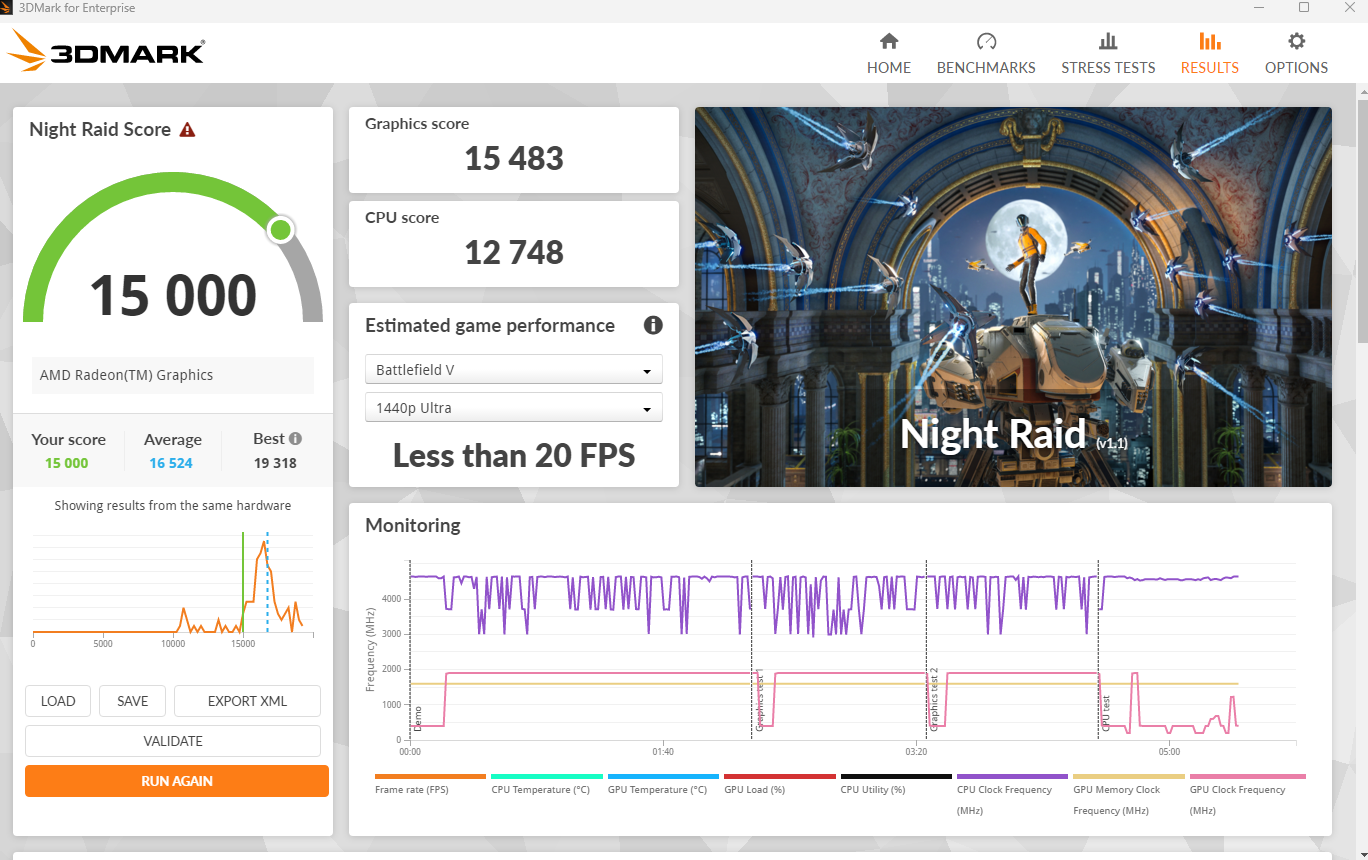Click the AMD Radeon(TM) Graphics label
This screenshot has height=860, width=1368.
[x=126, y=375]
